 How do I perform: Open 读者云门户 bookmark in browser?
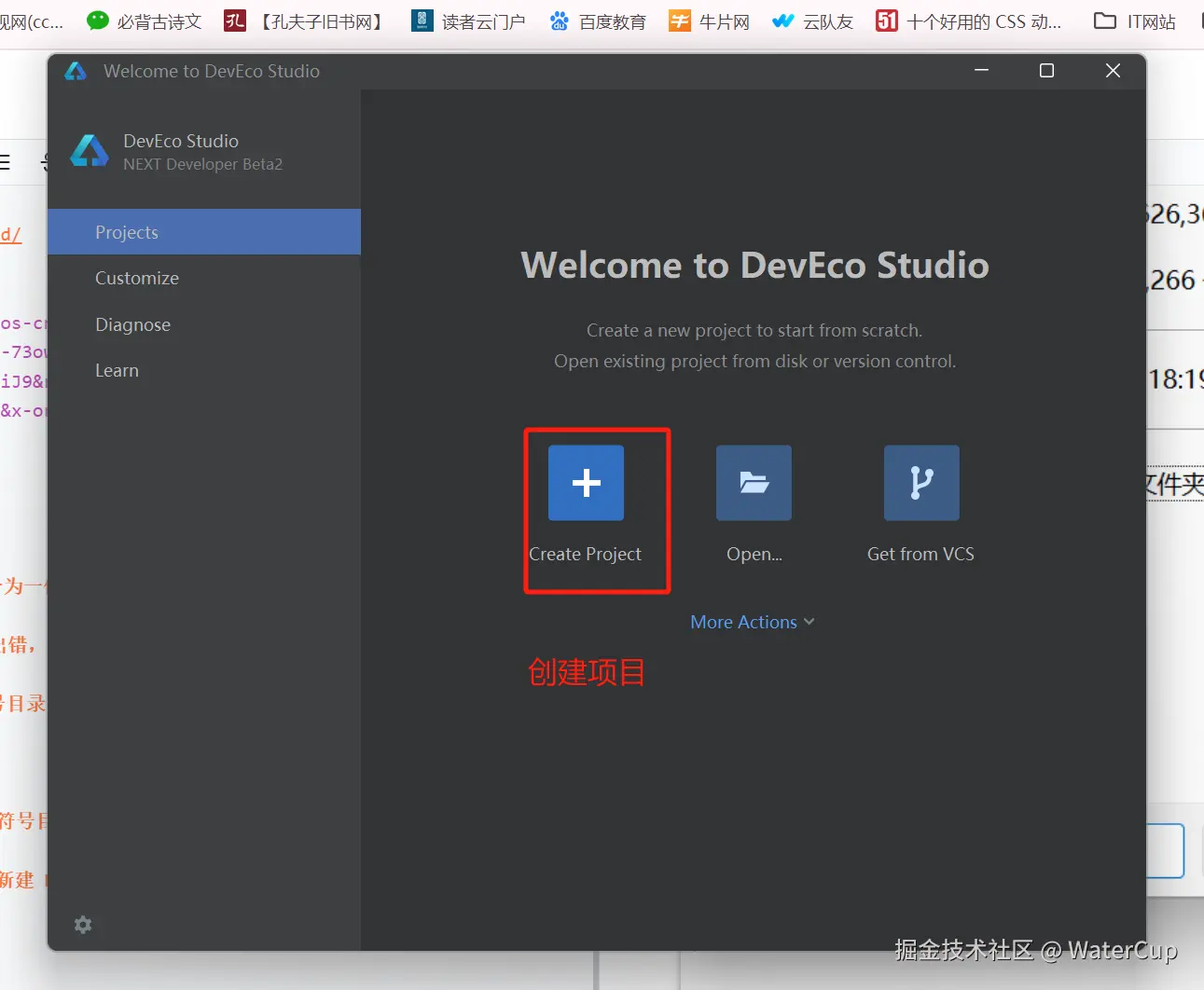tap(468, 21)
